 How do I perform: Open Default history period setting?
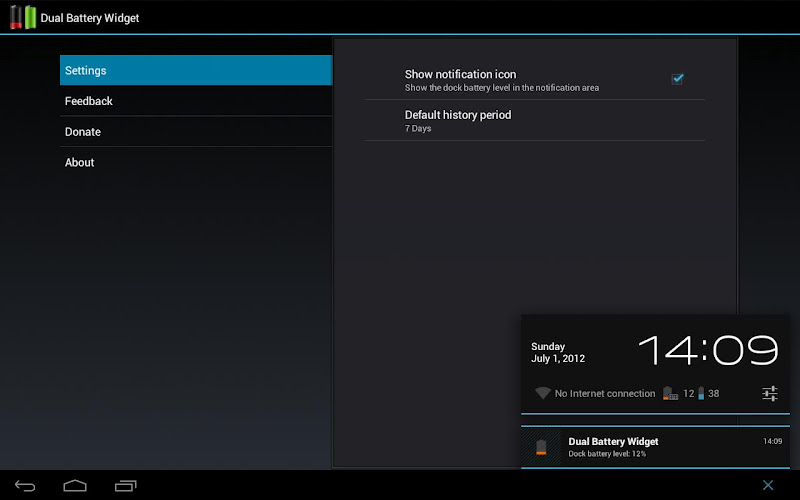click(x=535, y=120)
